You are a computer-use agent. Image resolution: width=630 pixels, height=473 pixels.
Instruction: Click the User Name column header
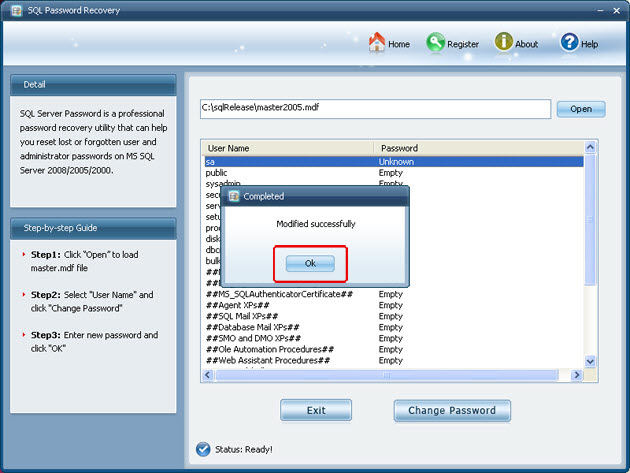(x=288, y=148)
